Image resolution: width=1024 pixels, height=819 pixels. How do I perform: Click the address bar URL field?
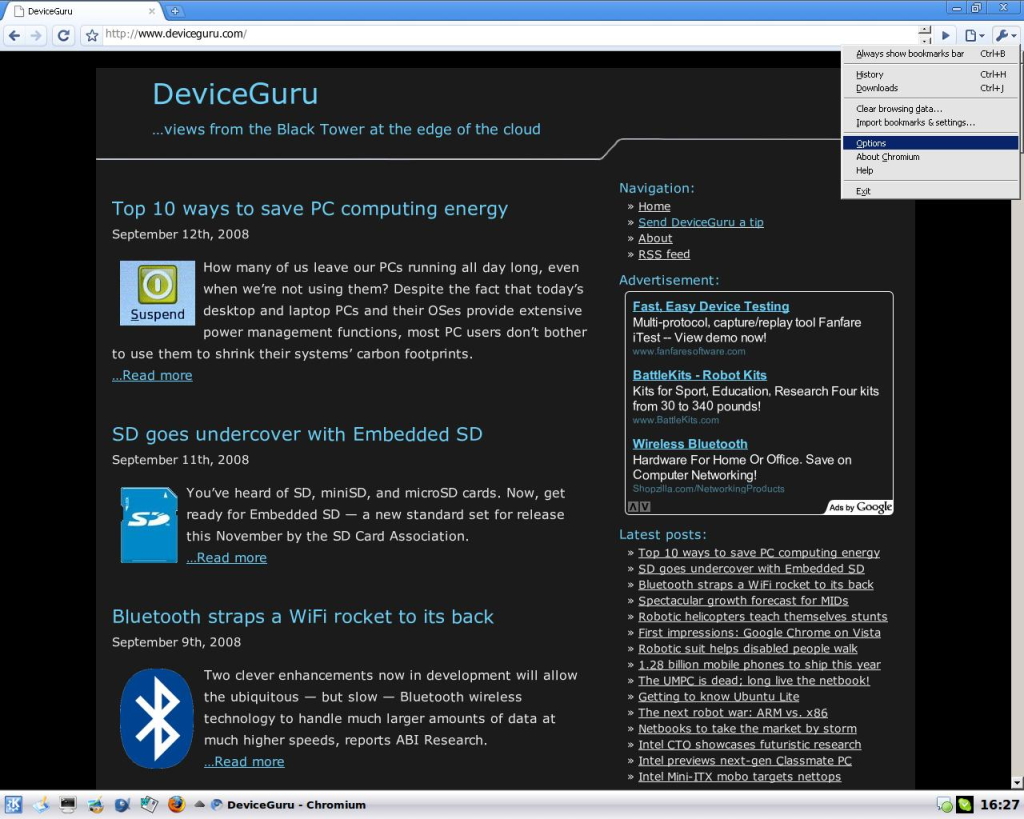[509, 34]
